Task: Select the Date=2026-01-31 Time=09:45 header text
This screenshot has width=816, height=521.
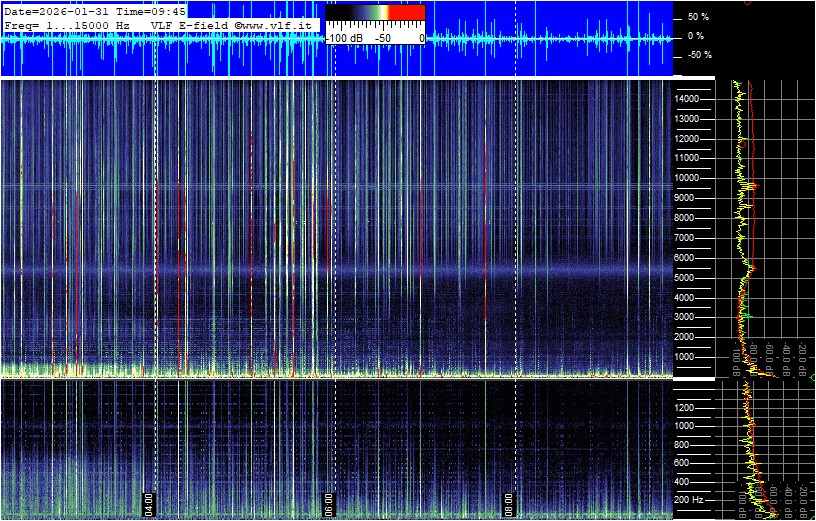Action: coord(95,10)
